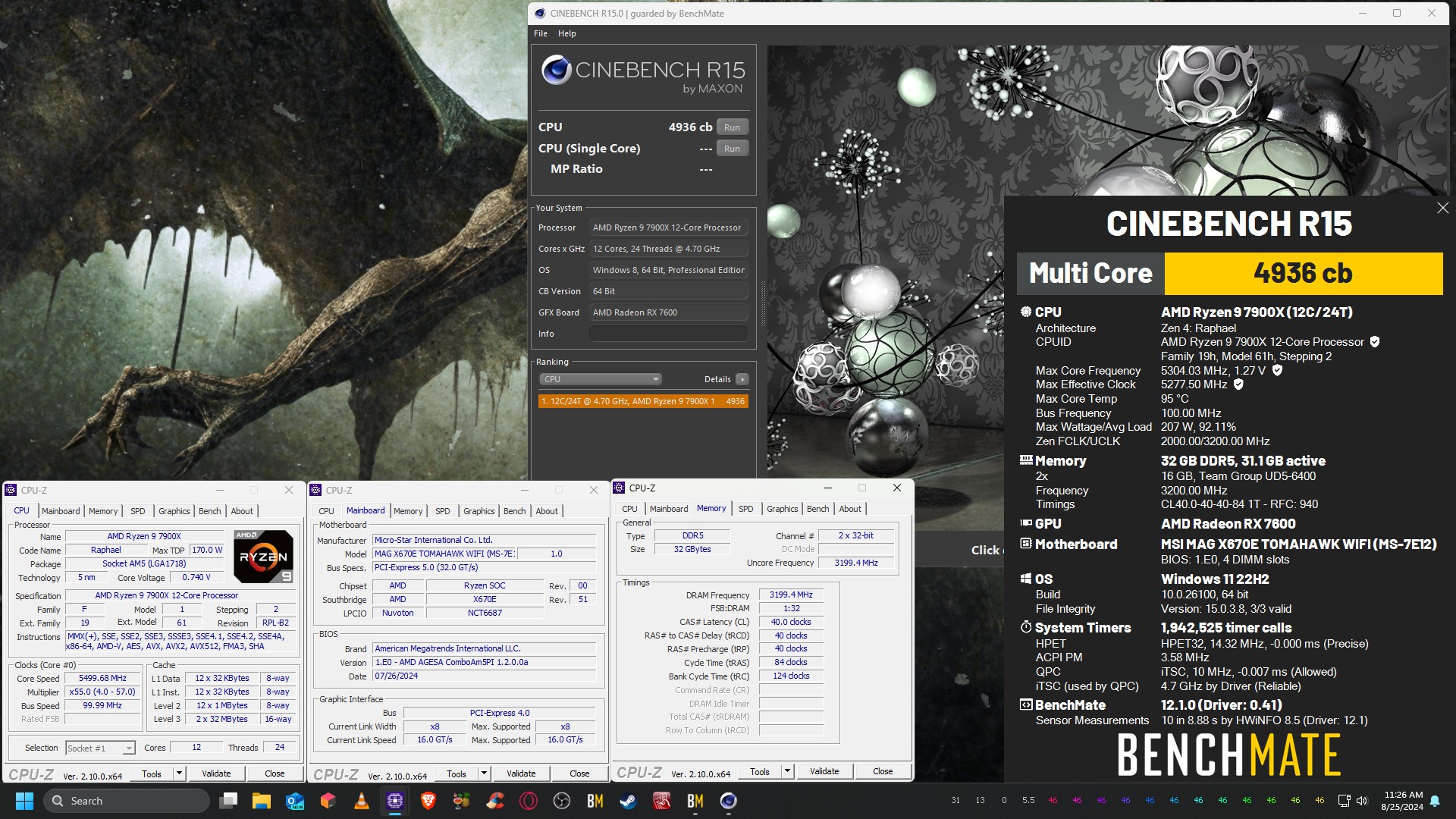
Task: Launch Outlook (new) from the taskbar
Action: point(295,801)
